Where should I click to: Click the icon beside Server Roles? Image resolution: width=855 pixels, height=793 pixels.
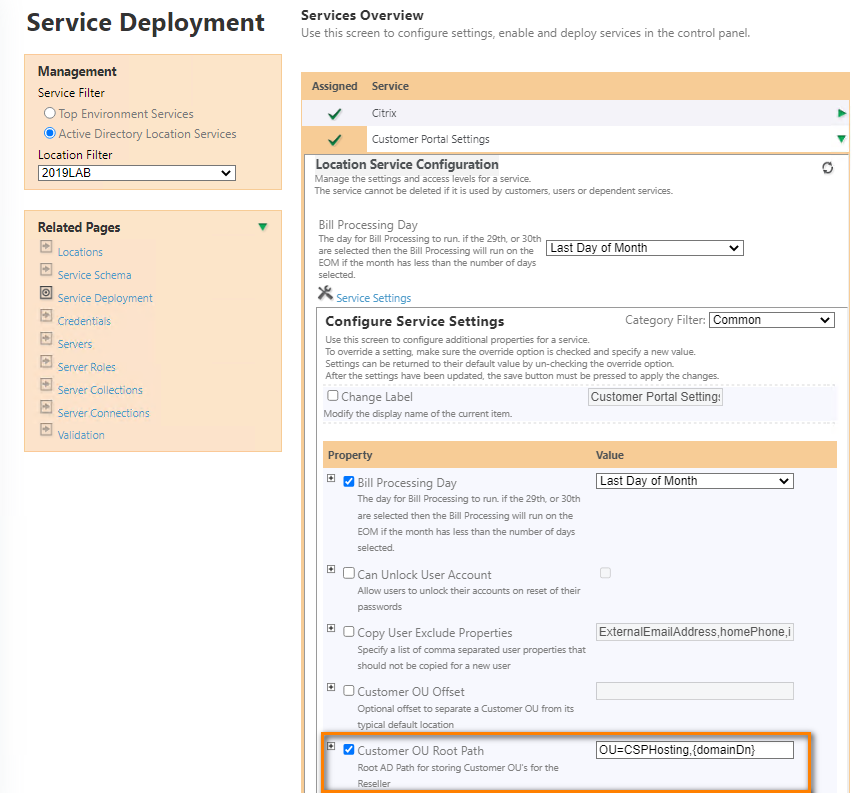point(46,362)
